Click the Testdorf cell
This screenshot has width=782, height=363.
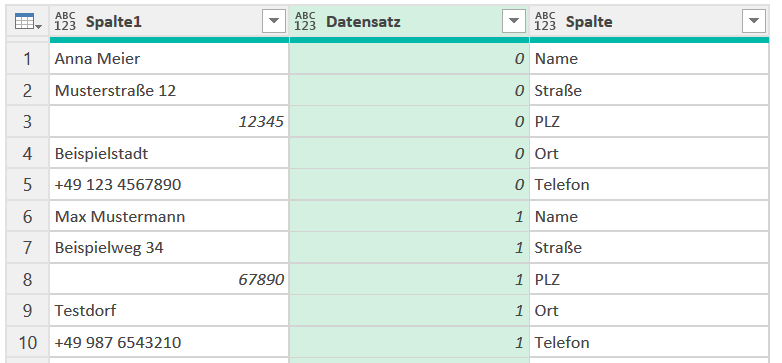pos(169,311)
